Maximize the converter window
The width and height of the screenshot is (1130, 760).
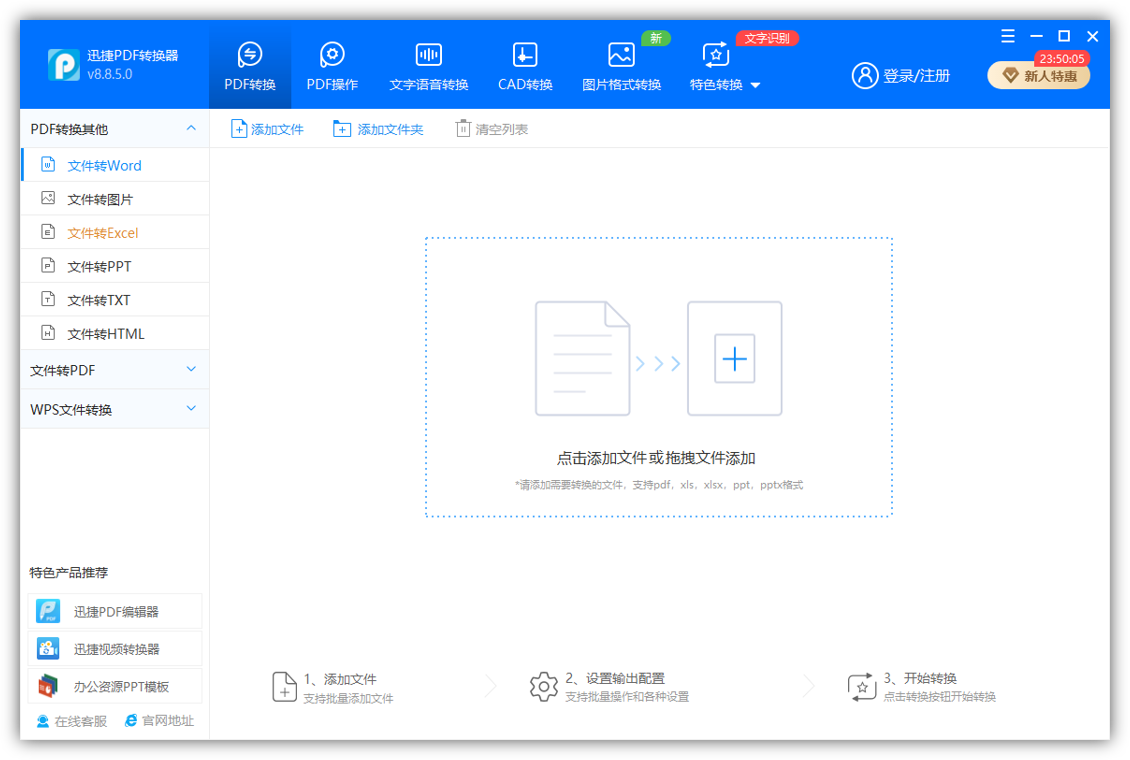(1064, 36)
